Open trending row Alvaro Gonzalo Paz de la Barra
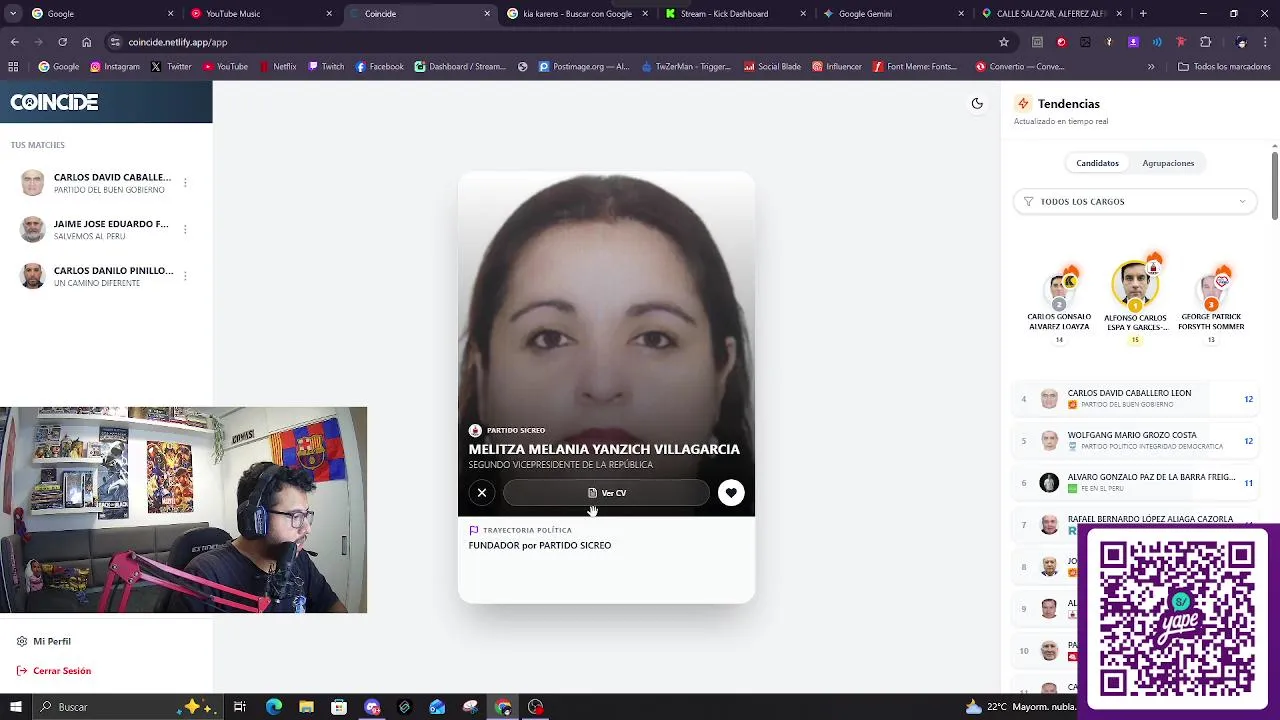Viewport: 1280px width, 720px height. 1135,483
